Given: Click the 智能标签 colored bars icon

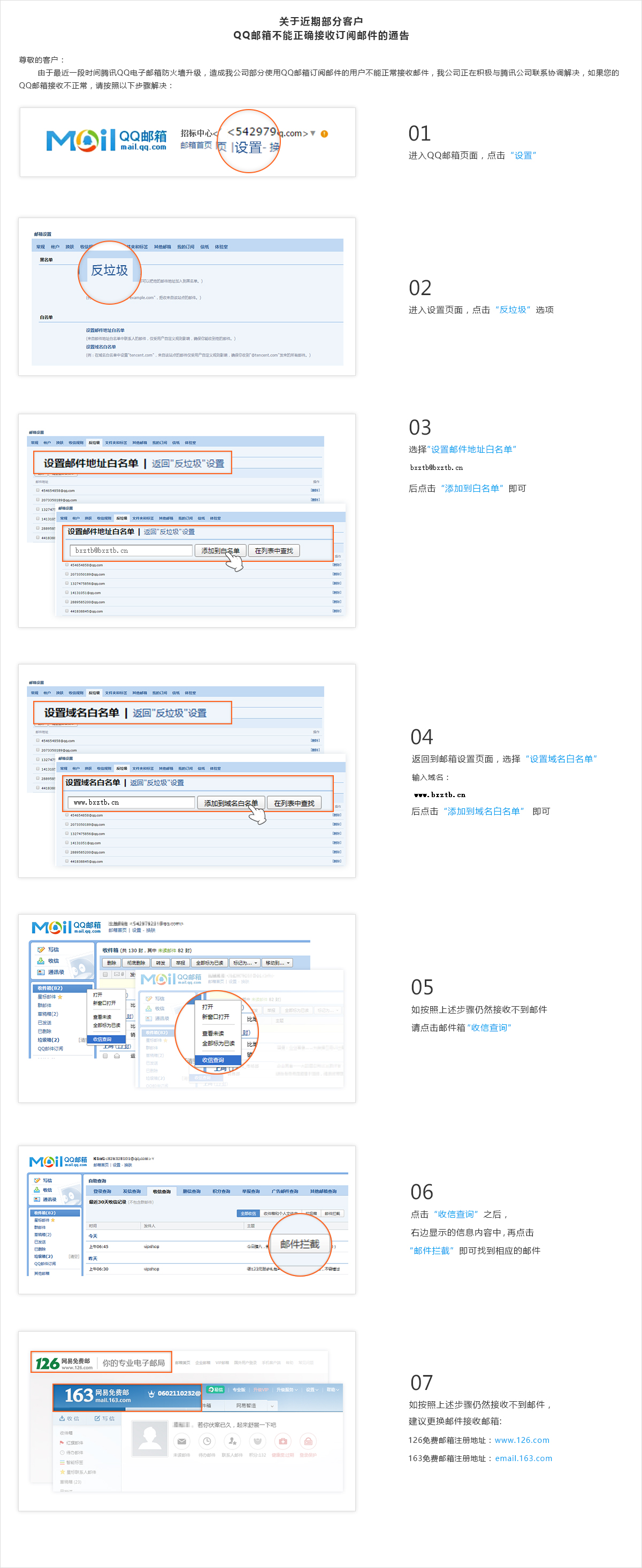Looking at the screenshot, I should coord(62,1462).
